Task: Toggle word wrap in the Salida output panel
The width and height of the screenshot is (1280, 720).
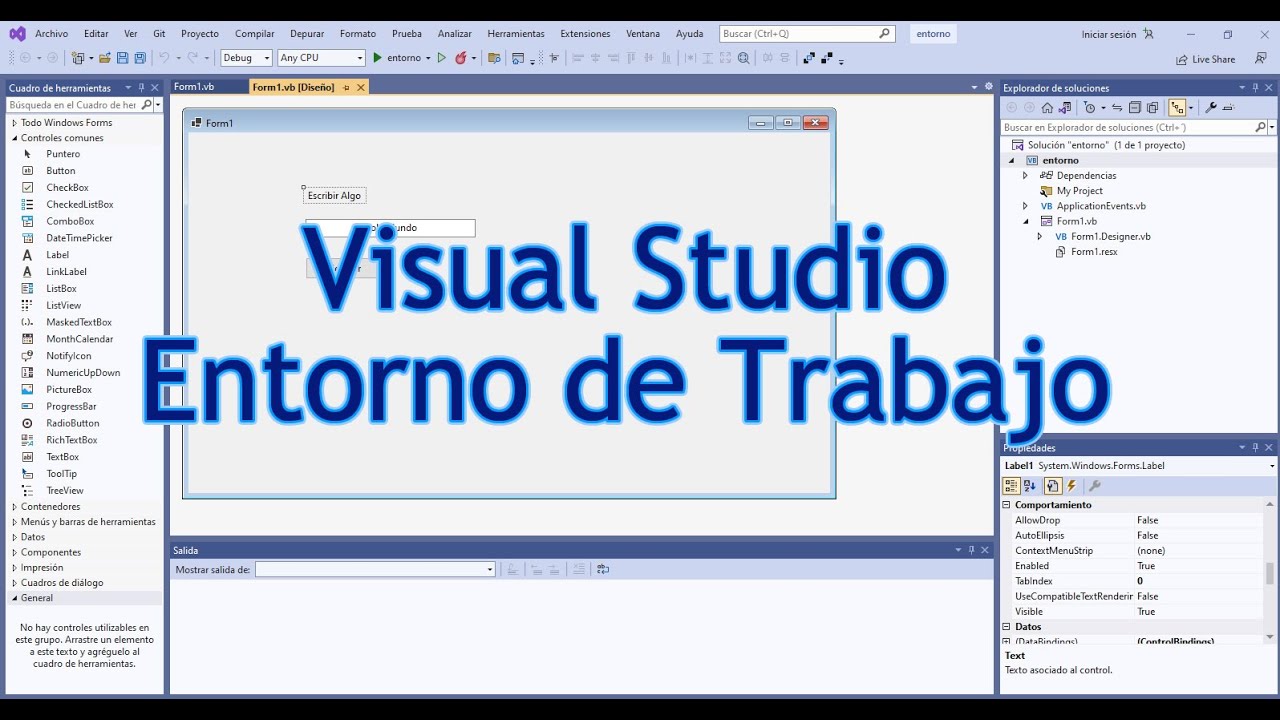Action: 603,569
